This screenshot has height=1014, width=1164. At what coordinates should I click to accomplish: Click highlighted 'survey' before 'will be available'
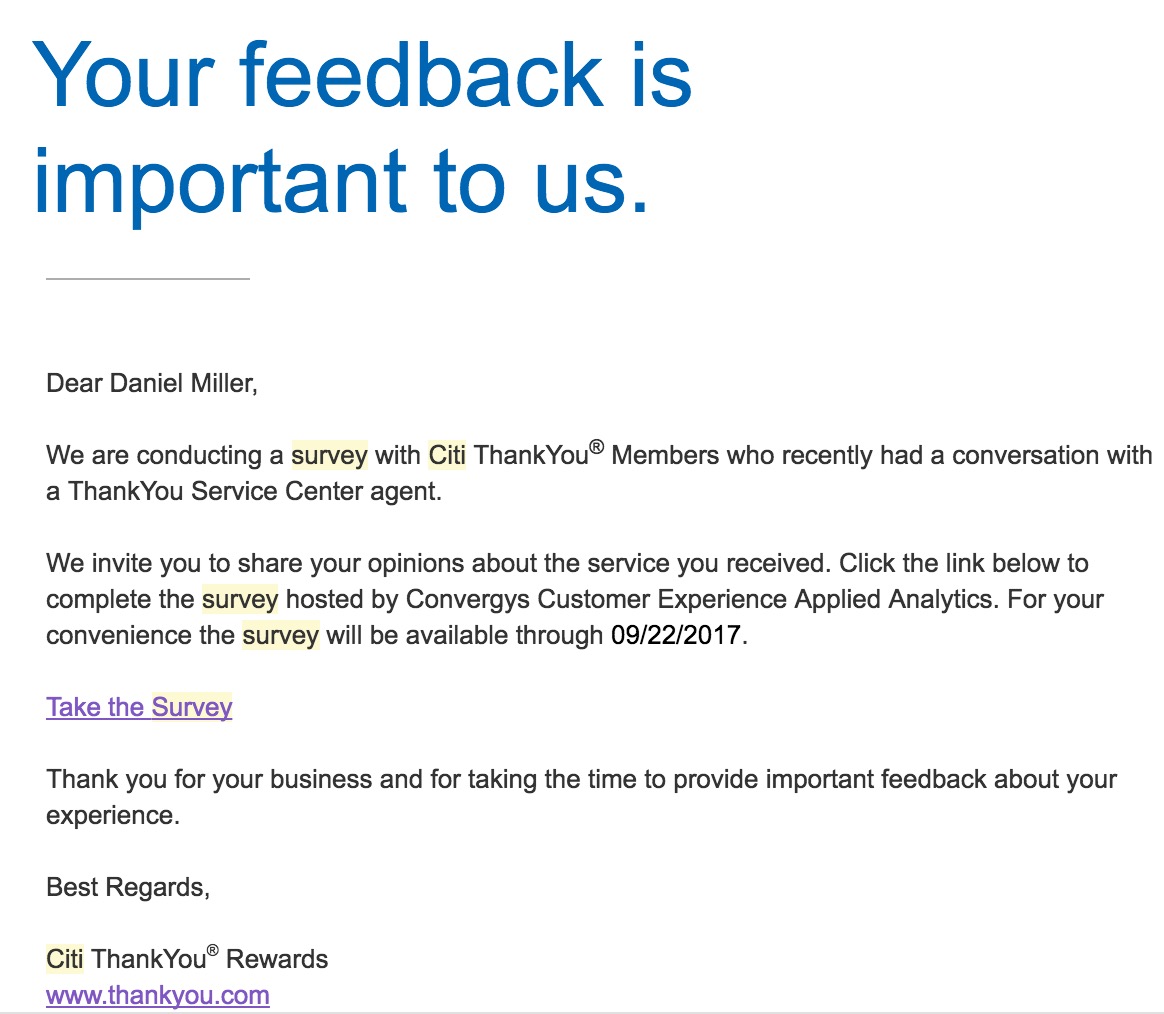pyautogui.click(x=280, y=635)
